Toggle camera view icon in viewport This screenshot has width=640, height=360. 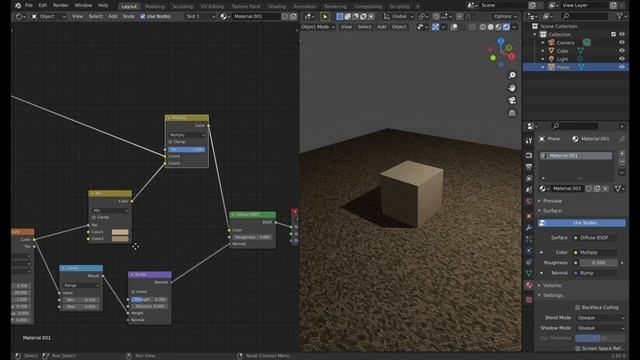[x=512, y=100]
